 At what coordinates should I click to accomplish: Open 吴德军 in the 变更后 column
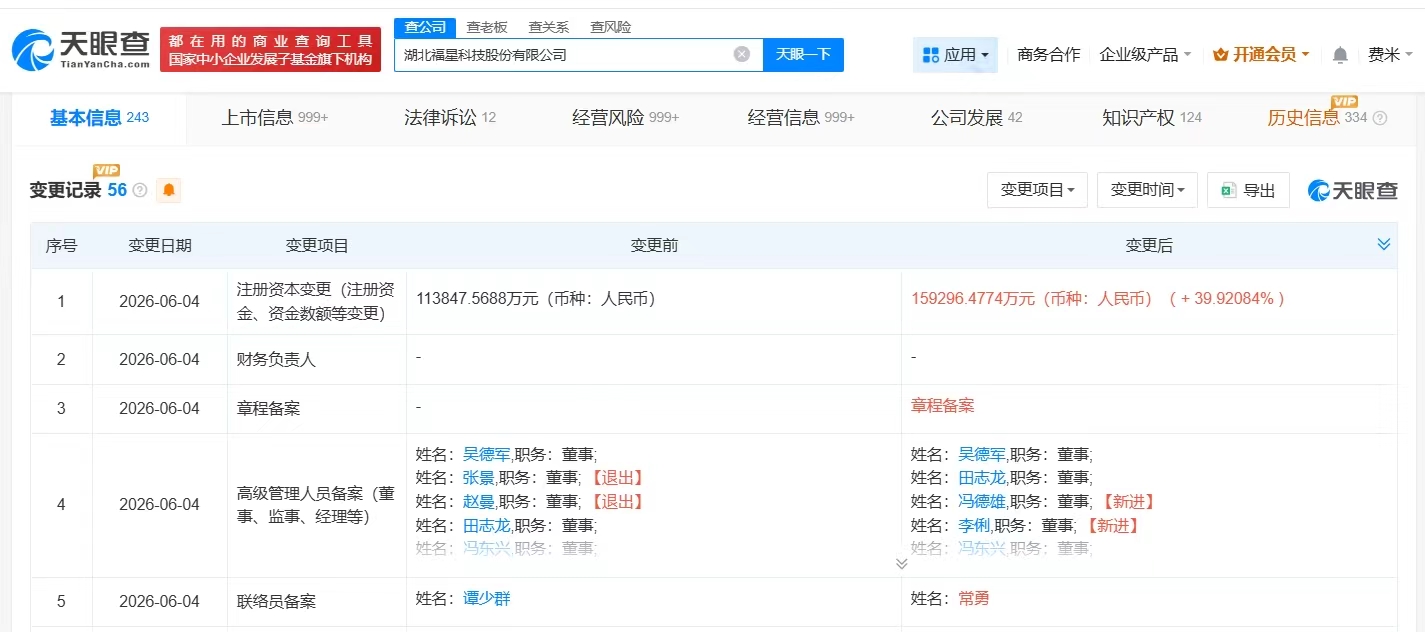(982, 454)
